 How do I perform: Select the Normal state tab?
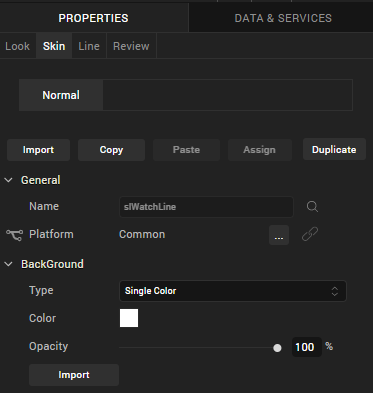coord(61,95)
